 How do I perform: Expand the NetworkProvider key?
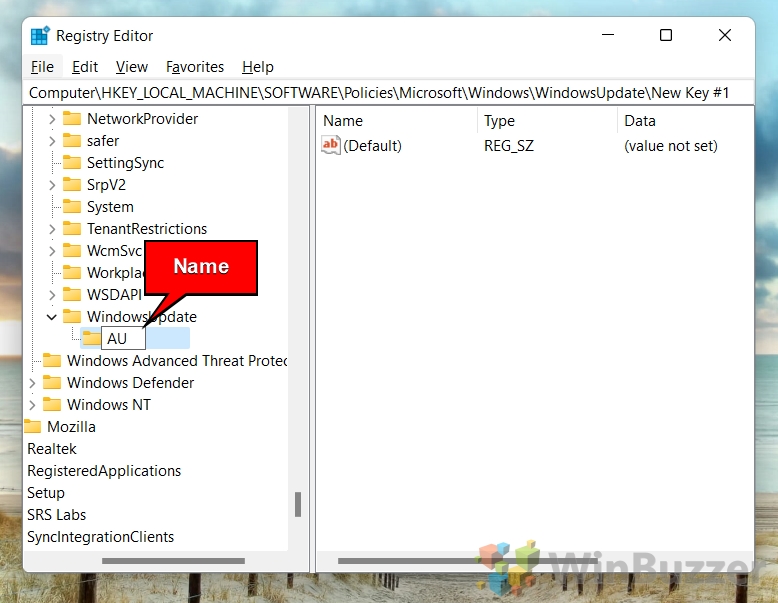[52, 119]
